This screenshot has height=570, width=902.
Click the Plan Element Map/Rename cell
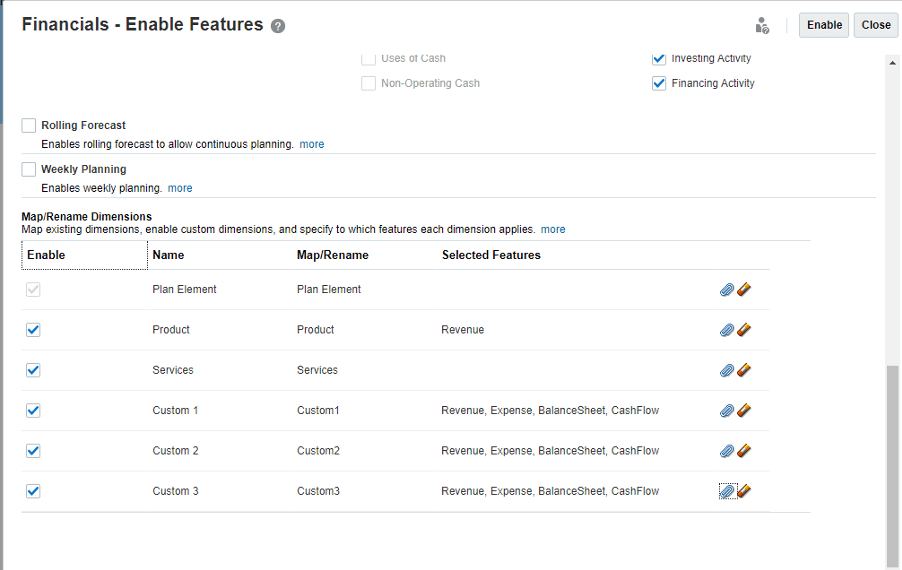pos(328,289)
